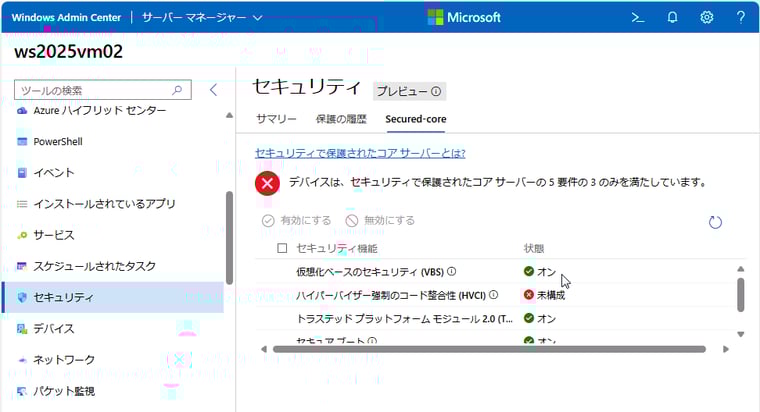The image size is (760, 412).
Task: Click the プレビュー info badge
Action: click(x=409, y=91)
